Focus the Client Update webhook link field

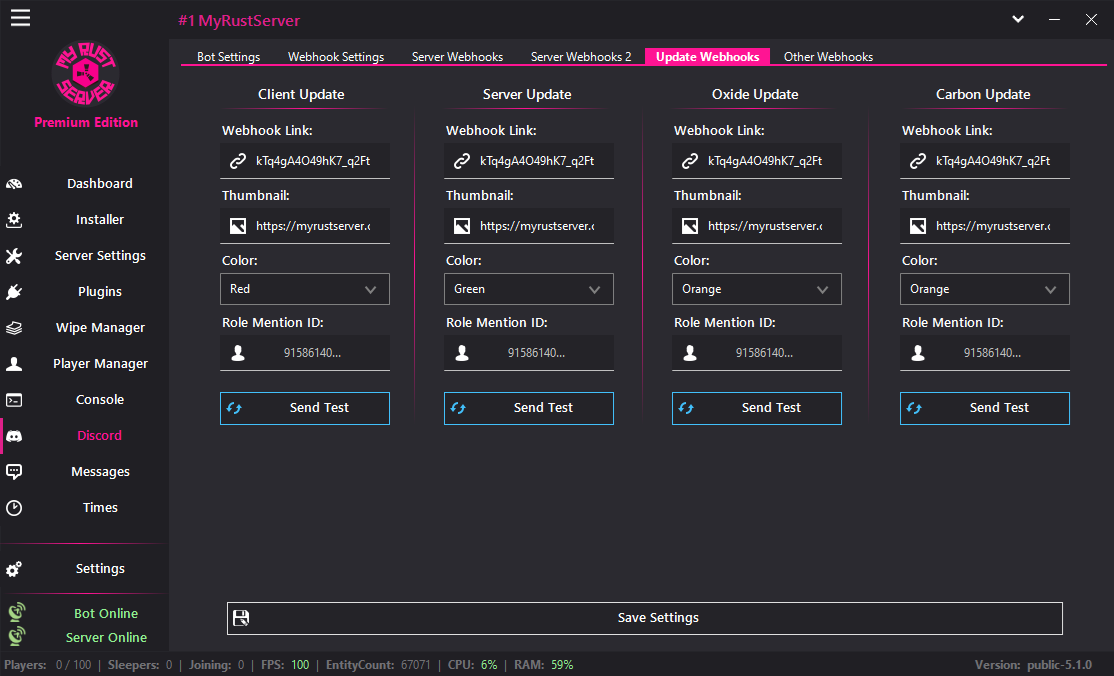pos(305,161)
